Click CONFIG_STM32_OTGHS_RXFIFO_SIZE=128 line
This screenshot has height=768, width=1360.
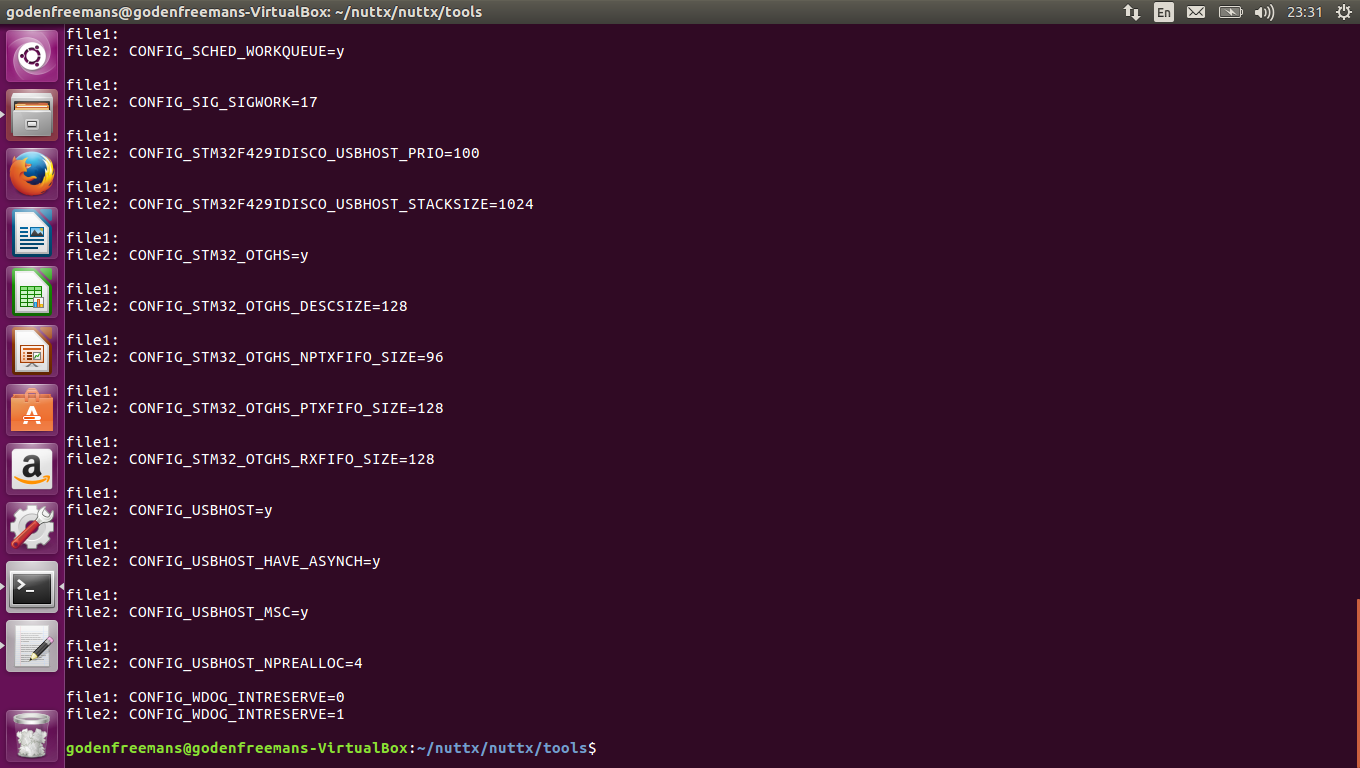click(x=250, y=459)
